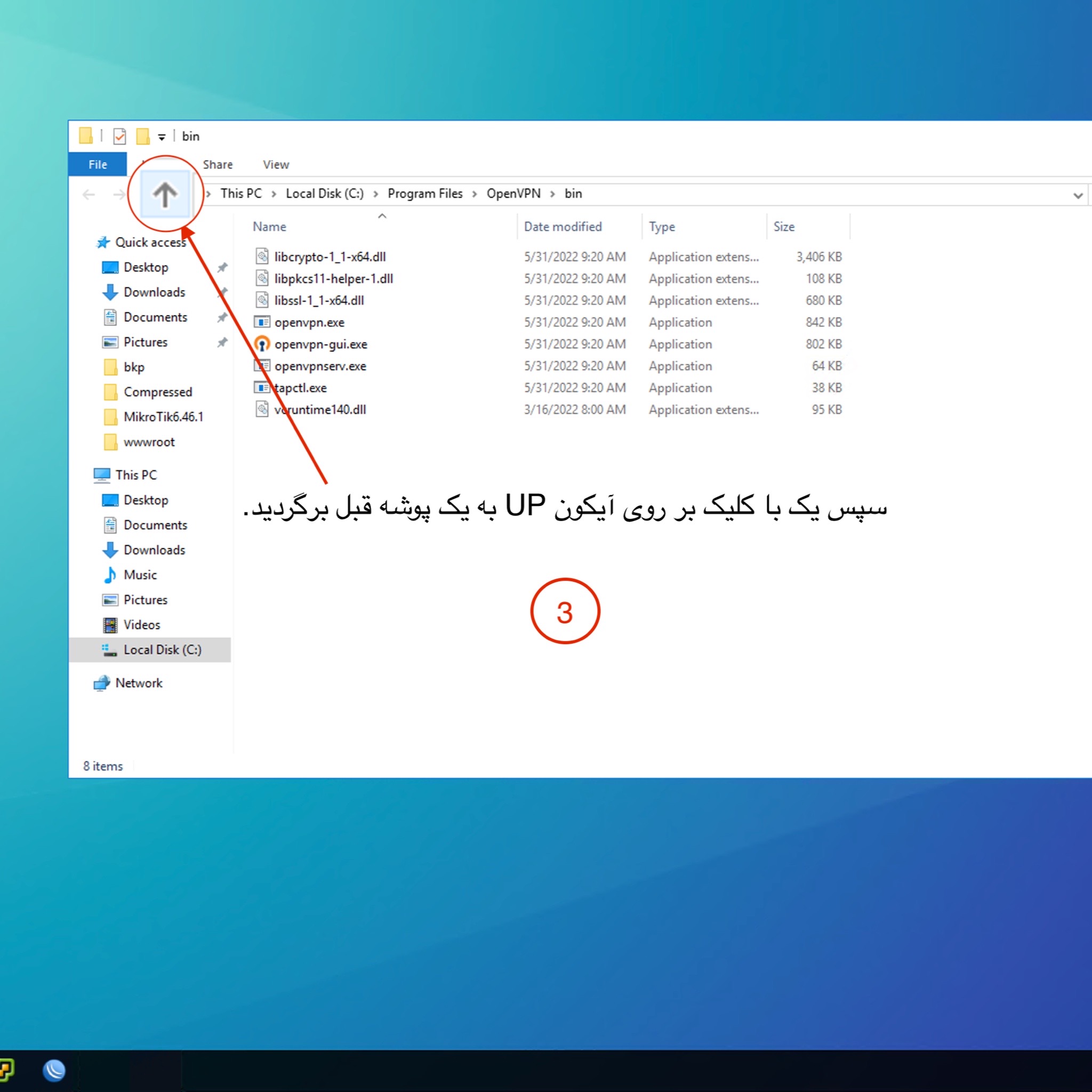Select libpkcs11-helper-1.dll file icon
Viewport: 1092px width, 1092px height.
click(x=262, y=278)
